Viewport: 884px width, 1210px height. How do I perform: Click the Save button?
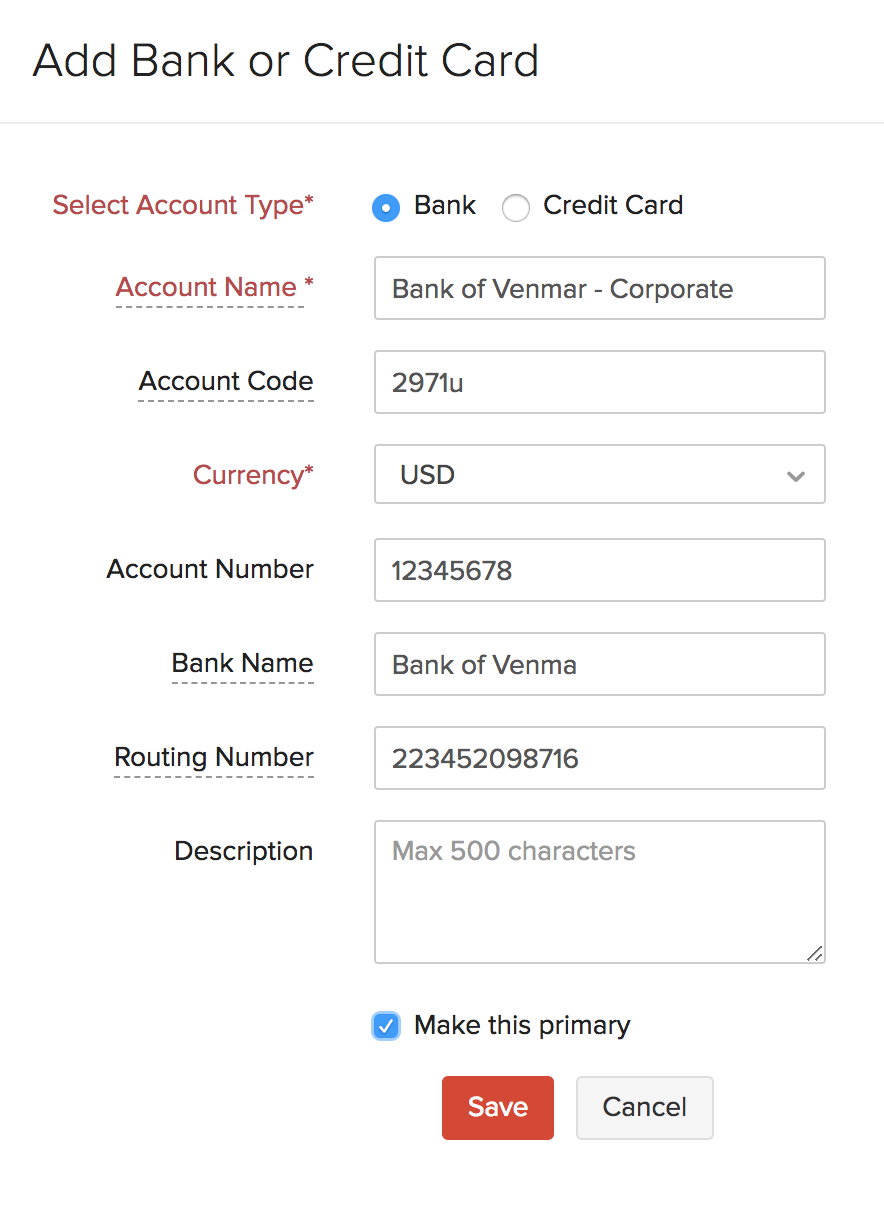(x=497, y=1107)
